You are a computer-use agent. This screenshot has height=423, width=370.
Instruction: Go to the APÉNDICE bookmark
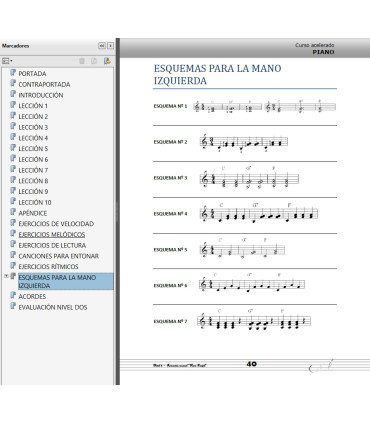tap(33, 213)
